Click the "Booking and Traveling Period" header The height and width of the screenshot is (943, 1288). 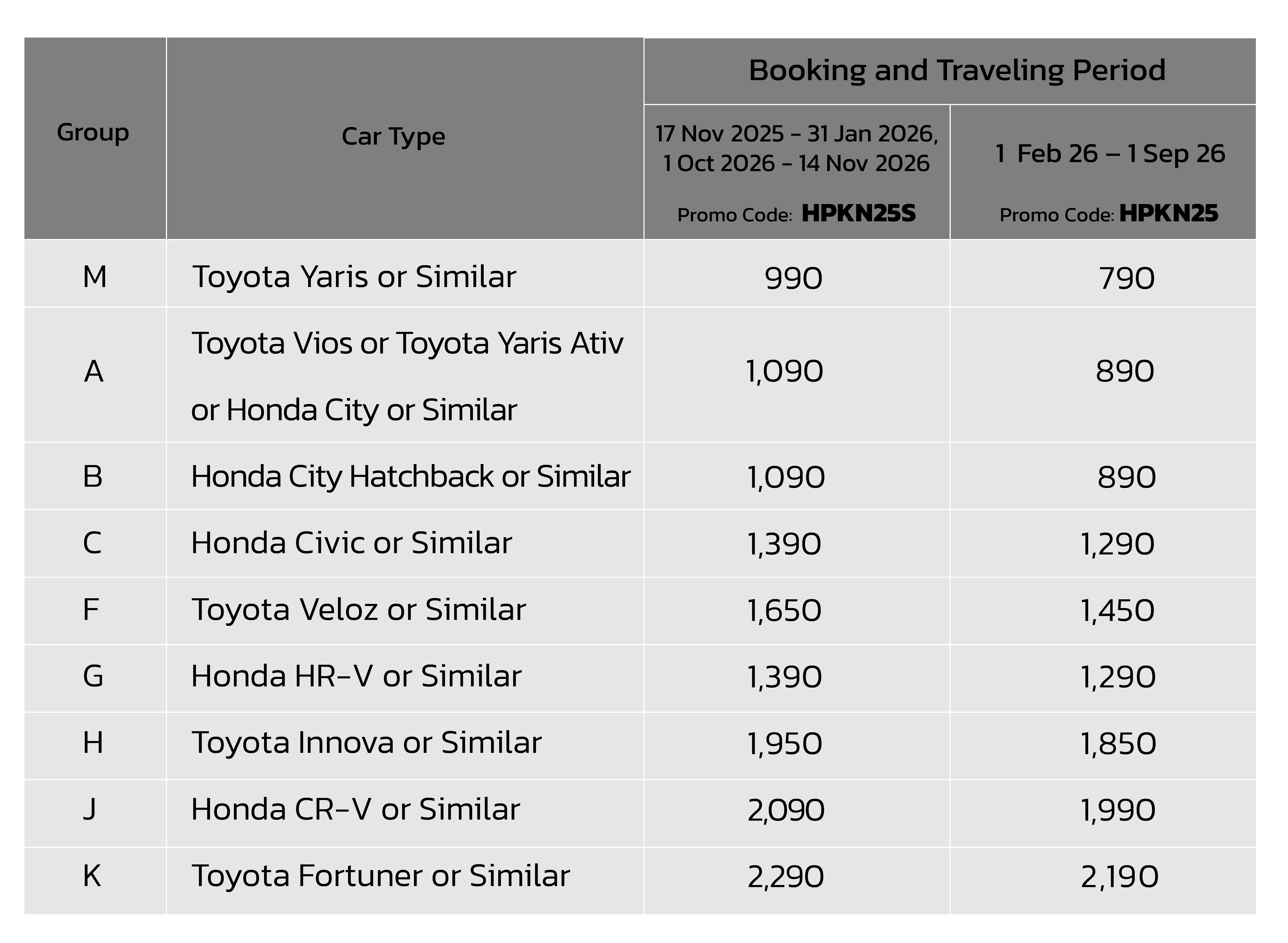956,71
